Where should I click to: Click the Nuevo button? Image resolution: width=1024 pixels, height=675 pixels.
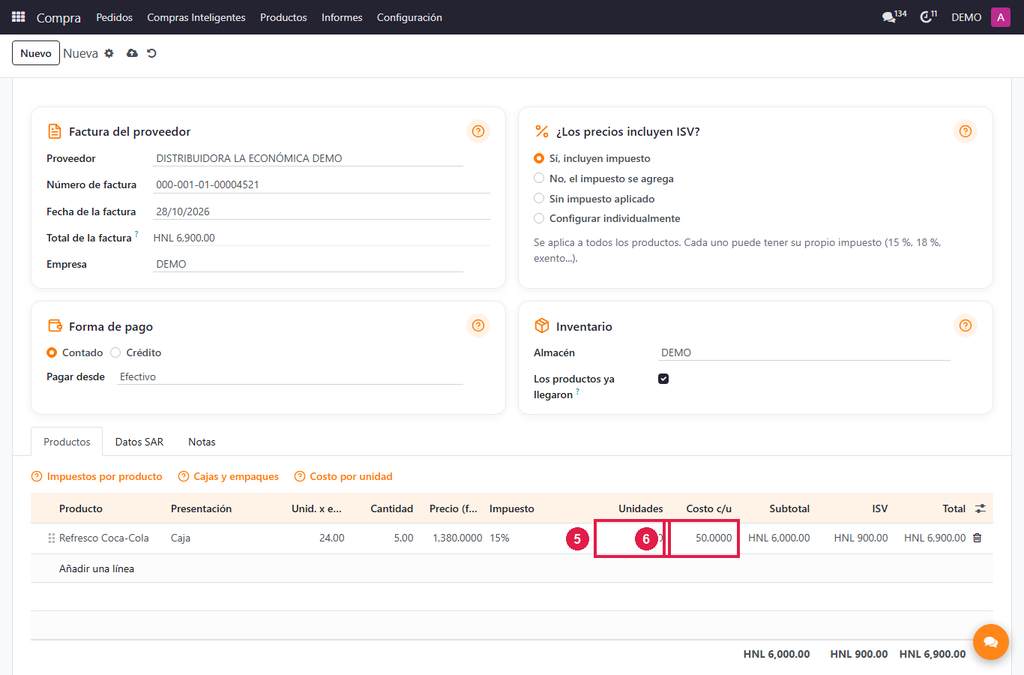tap(36, 54)
